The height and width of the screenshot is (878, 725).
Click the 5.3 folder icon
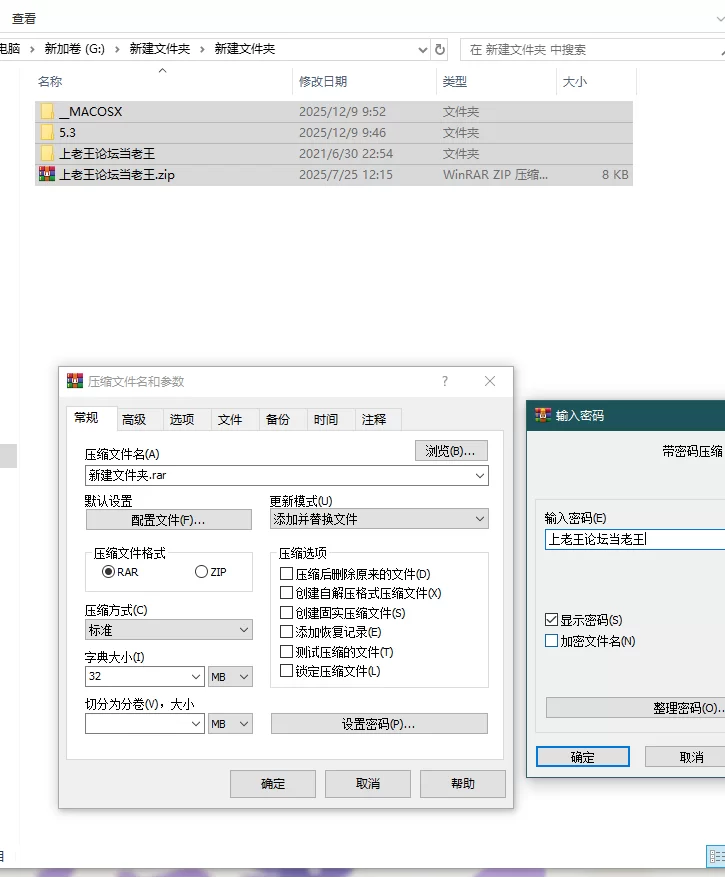pos(48,133)
